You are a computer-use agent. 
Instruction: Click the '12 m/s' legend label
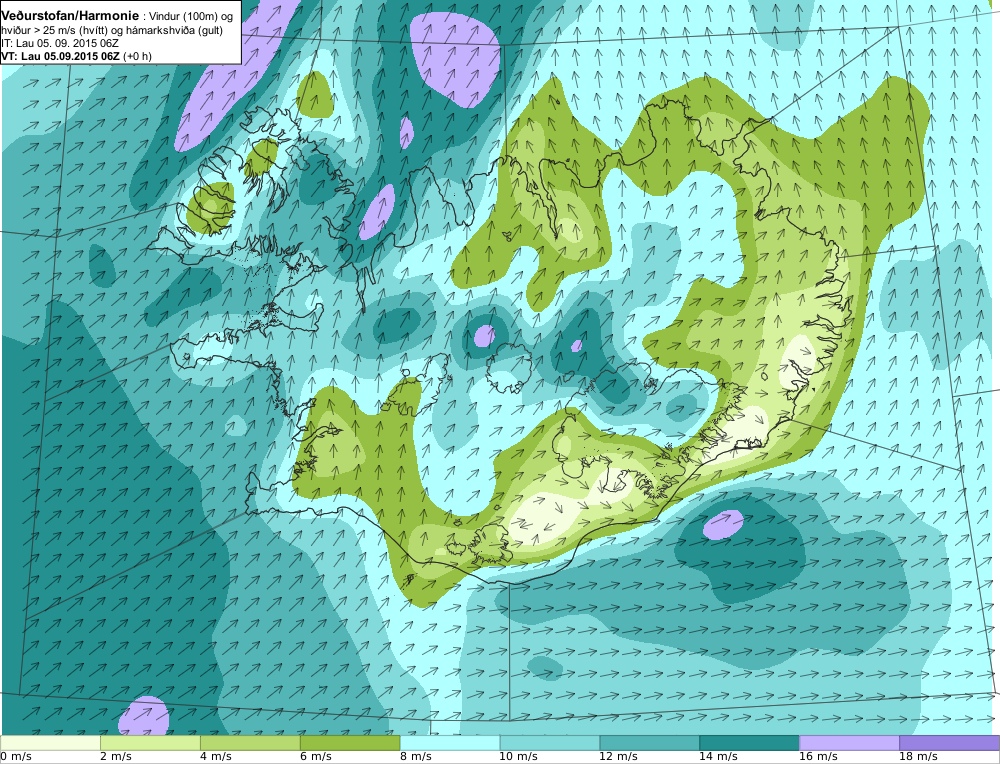pos(619,757)
